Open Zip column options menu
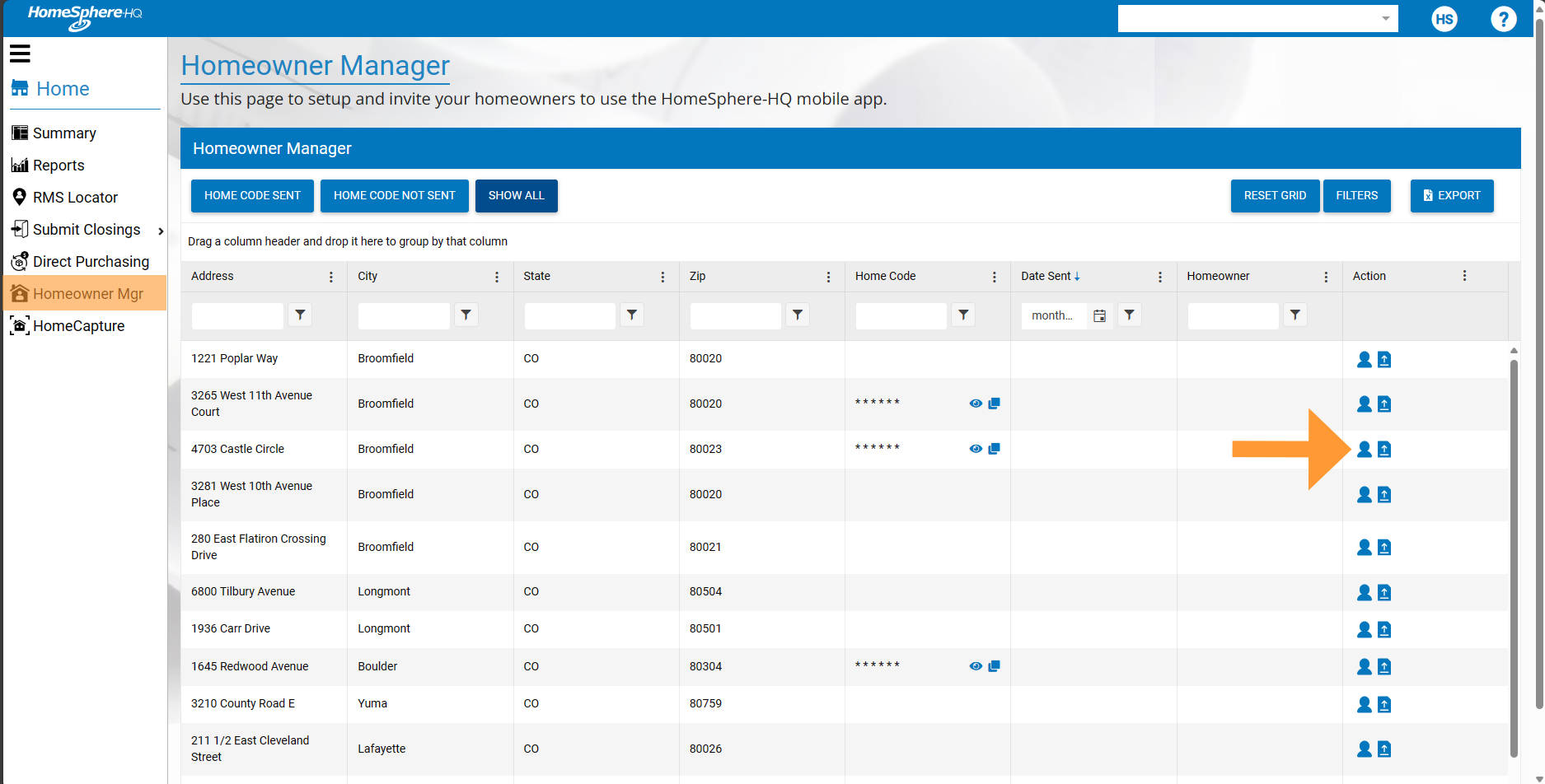The width and height of the screenshot is (1545, 784). coord(828,277)
